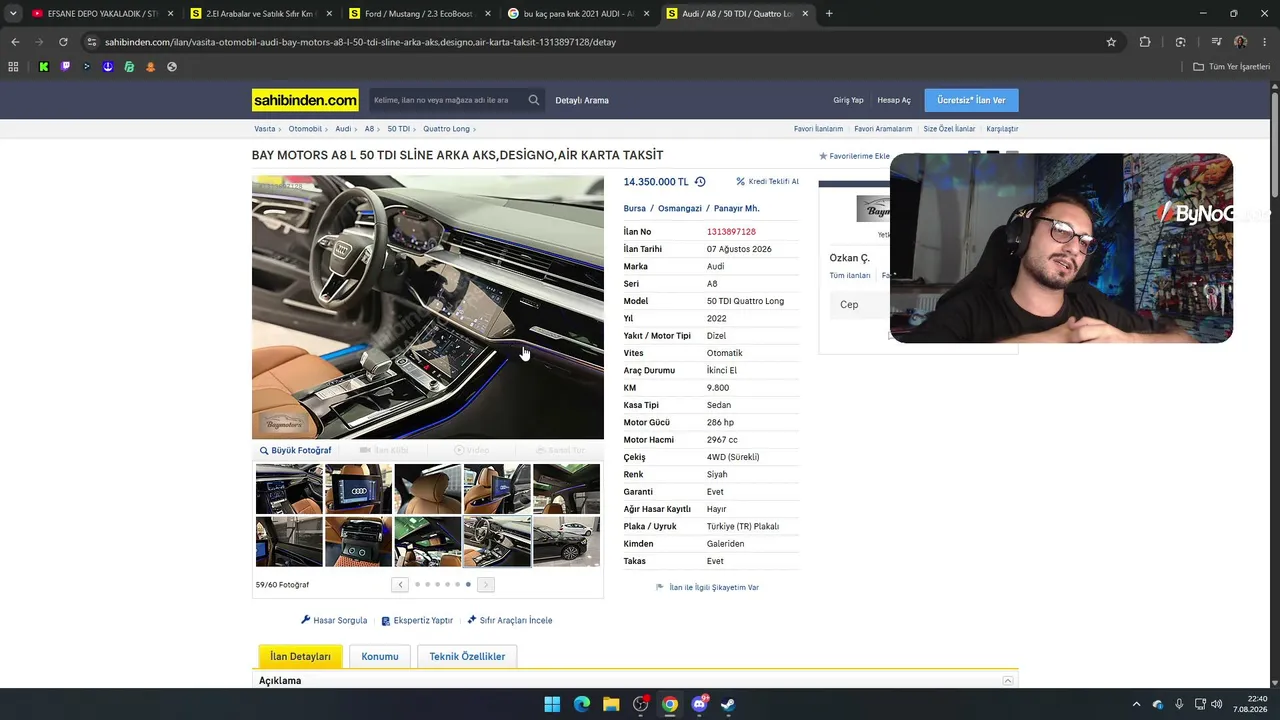This screenshot has height=720, width=1280.
Task: Click the microphone icon in system tray
Action: click(1179, 704)
